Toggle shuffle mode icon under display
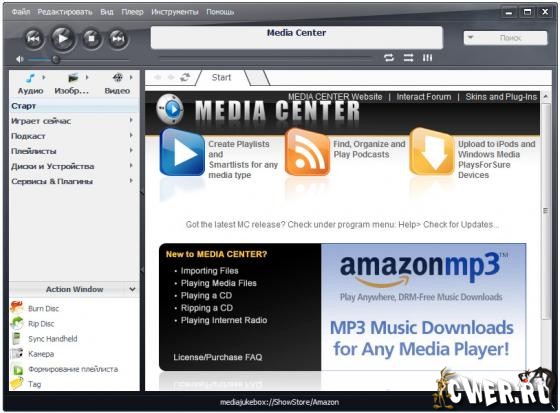Image resolution: width=560 pixels, height=413 pixels. pyautogui.click(x=408, y=58)
